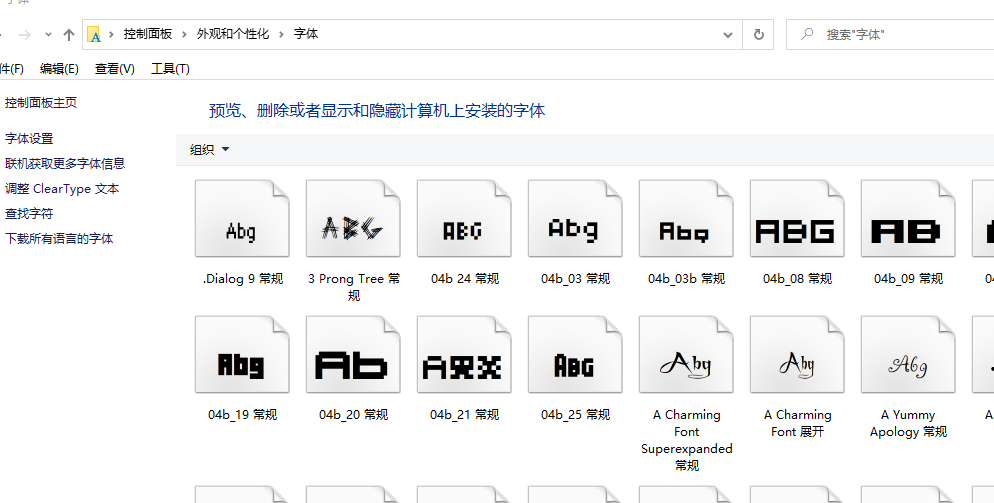The width and height of the screenshot is (994, 503).
Task: Select the 04b_19 font icon
Action: click(242, 355)
